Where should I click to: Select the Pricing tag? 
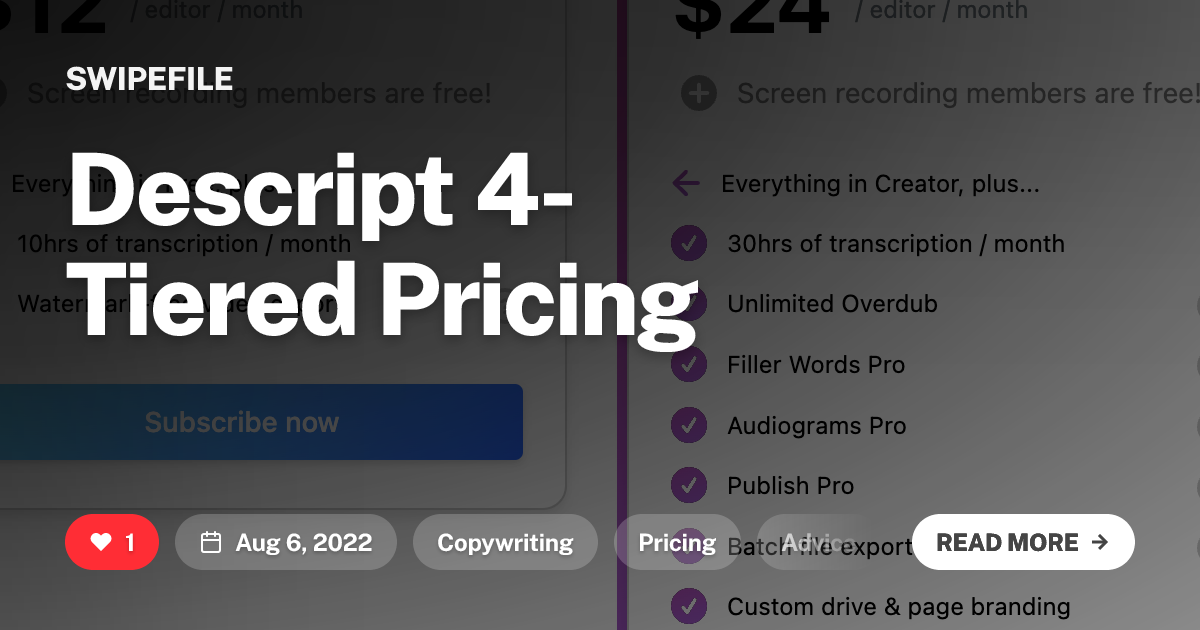tap(677, 542)
